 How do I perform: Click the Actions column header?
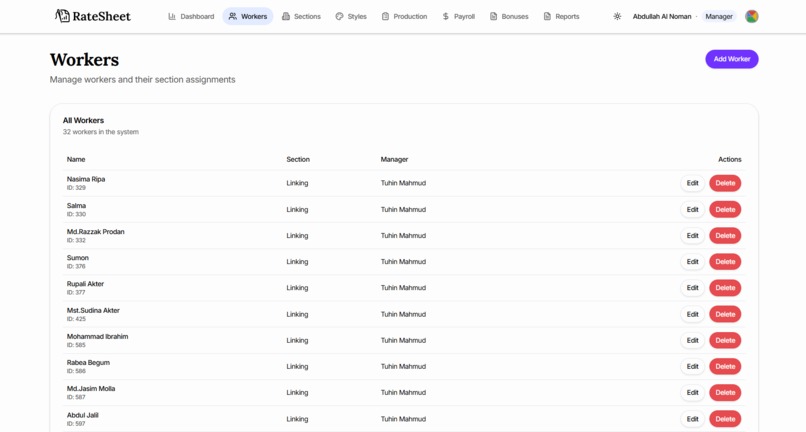pyautogui.click(x=729, y=159)
